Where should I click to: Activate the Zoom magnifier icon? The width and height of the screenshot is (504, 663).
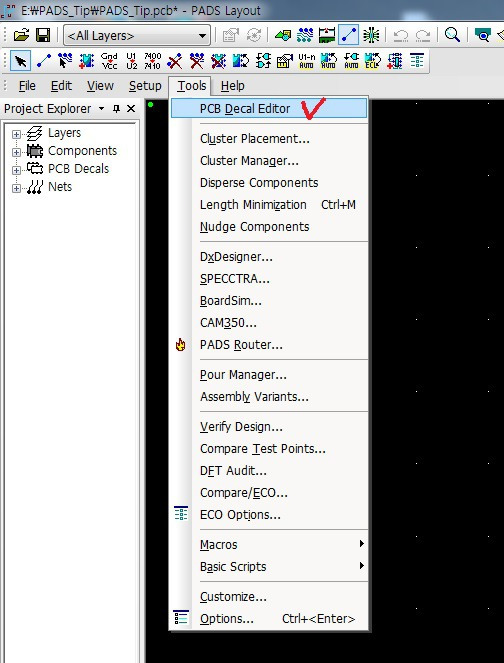point(452,35)
